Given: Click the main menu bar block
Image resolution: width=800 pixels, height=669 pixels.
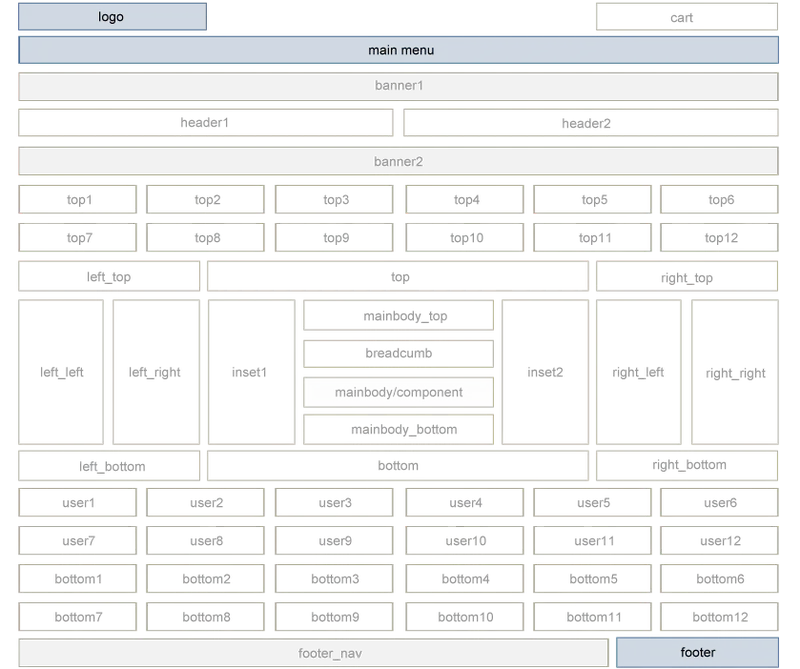Looking at the screenshot, I should [398, 50].
